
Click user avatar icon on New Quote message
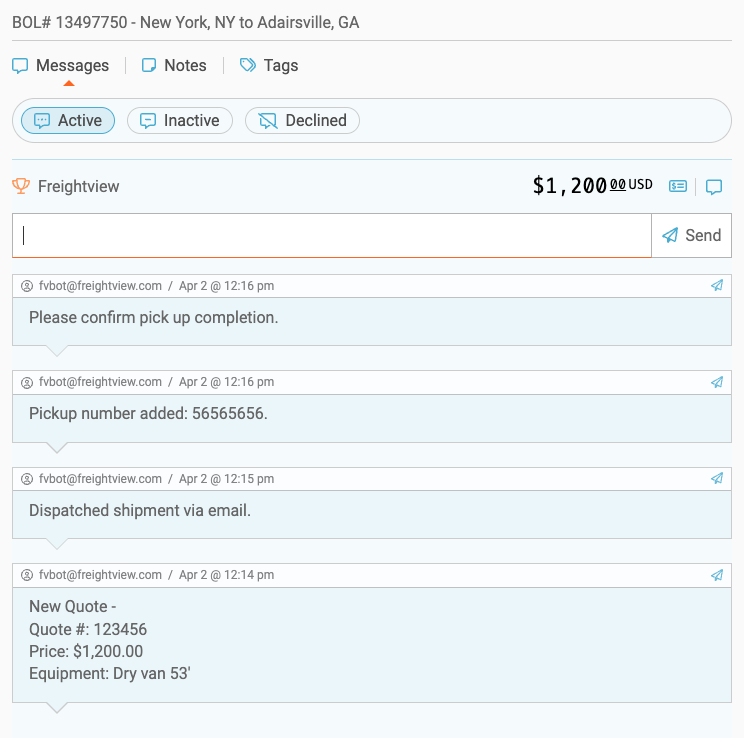(x=27, y=575)
